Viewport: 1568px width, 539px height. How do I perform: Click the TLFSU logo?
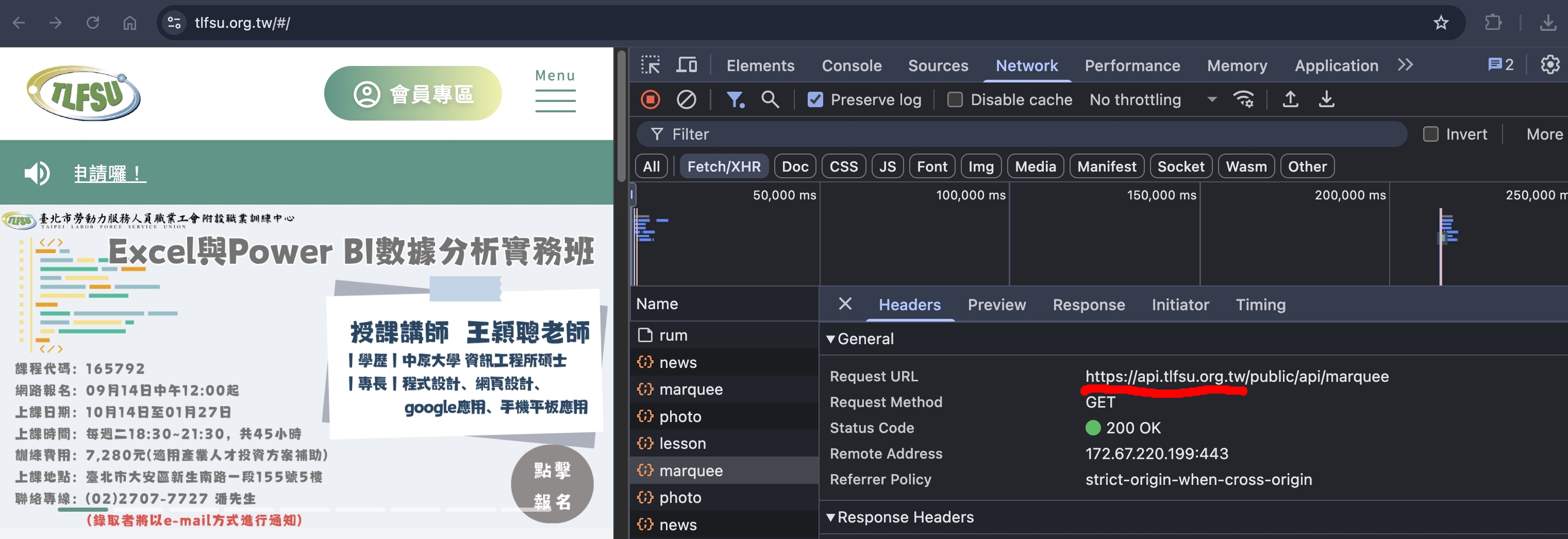click(84, 93)
